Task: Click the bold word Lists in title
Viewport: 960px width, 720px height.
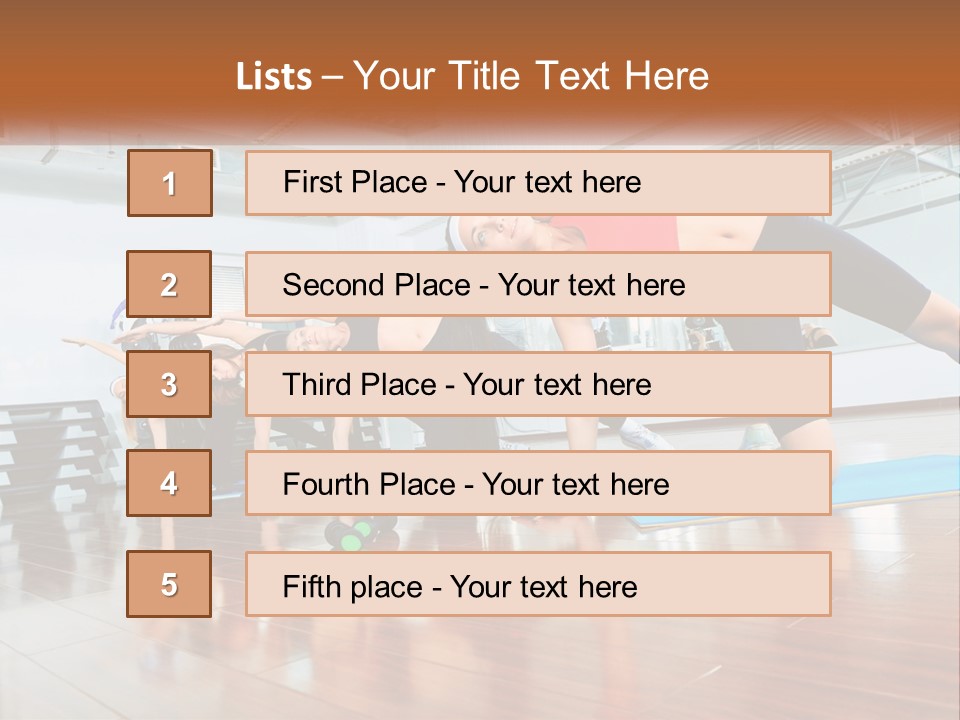Action: (x=274, y=77)
